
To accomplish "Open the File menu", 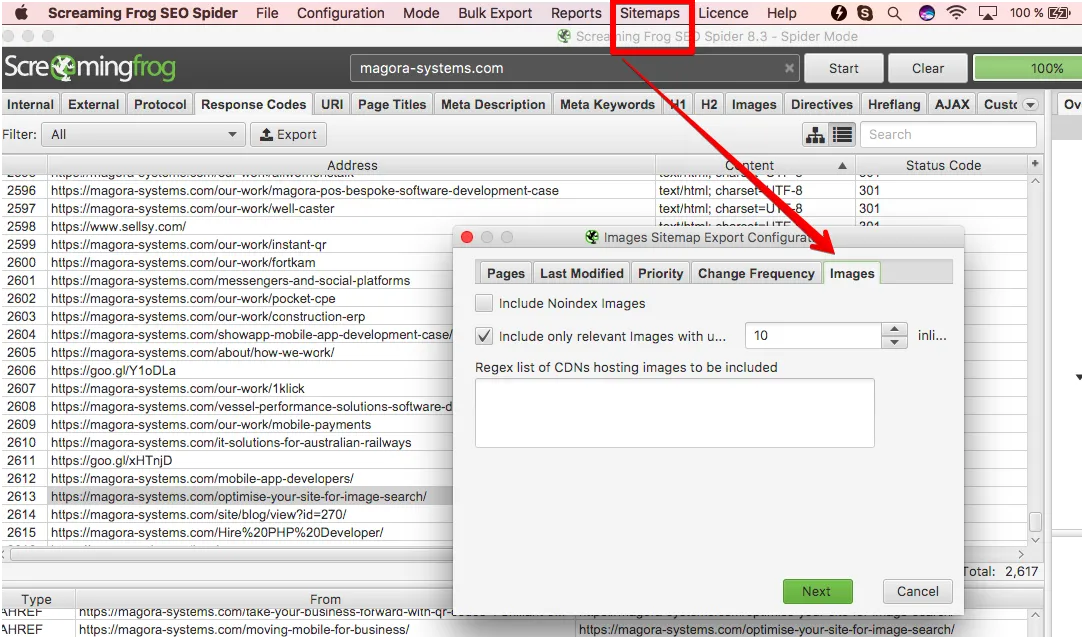I will click(x=267, y=13).
